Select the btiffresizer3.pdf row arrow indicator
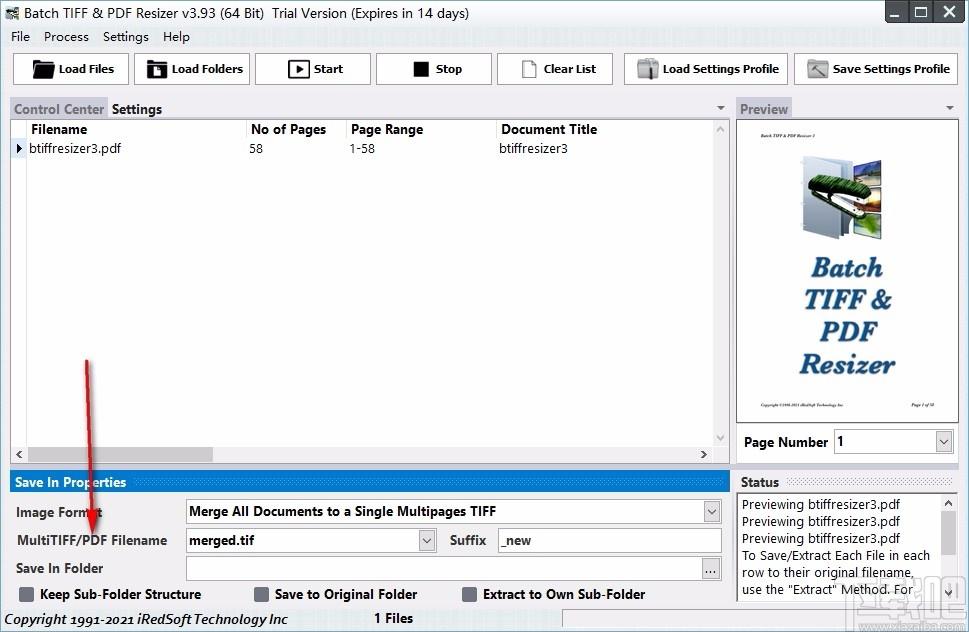The height and width of the screenshot is (632, 969). tap(19, 148)
